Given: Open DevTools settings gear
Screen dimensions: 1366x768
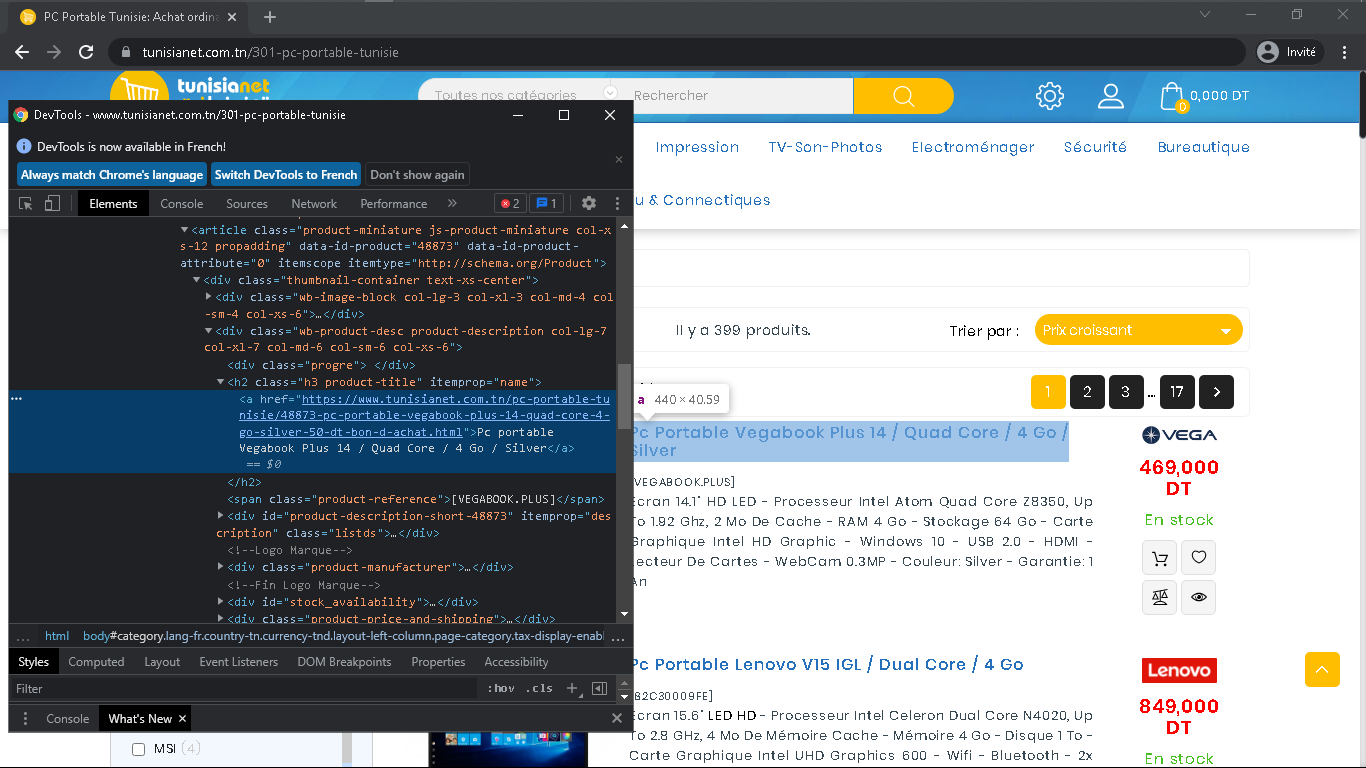Looking at the screenshot, I should [589, 203].
